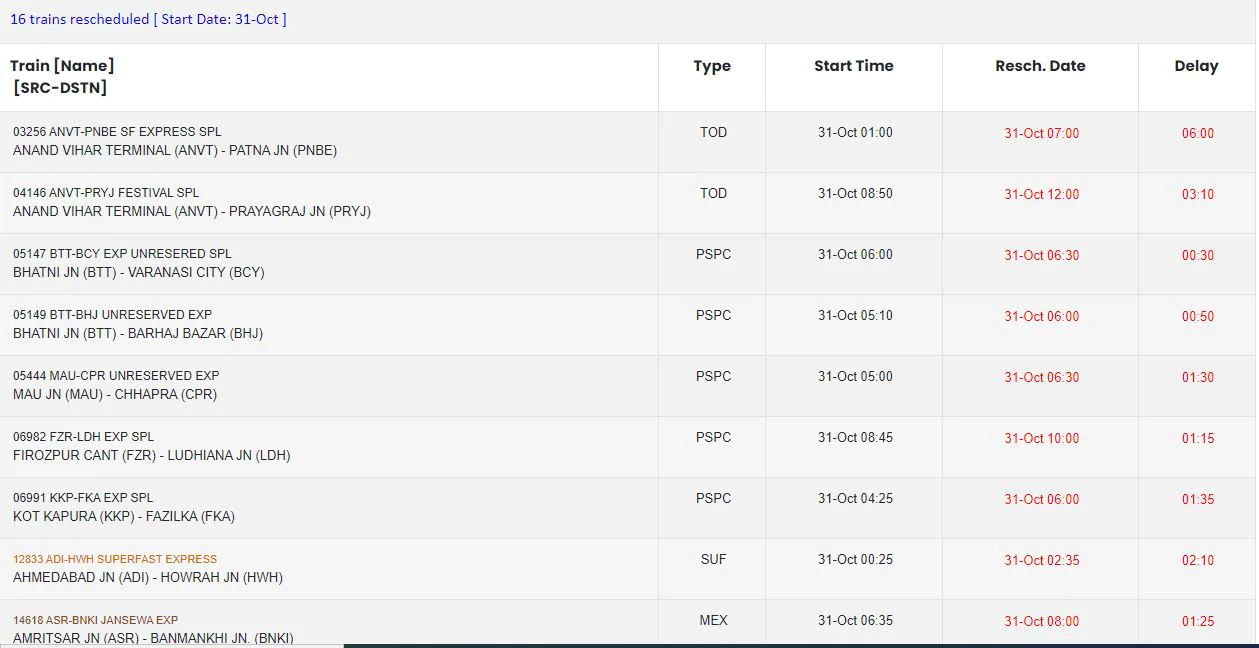
Task: Click PSPC type for train 06982
Action: tap(713, 437)
